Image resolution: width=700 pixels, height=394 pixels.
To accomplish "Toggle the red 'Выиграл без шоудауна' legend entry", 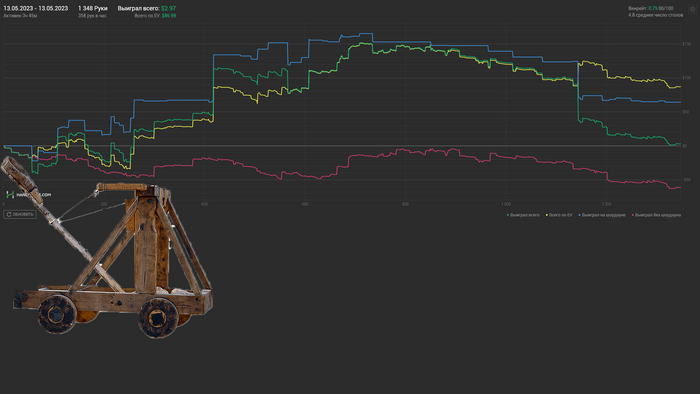I will [x=656, y=215].
